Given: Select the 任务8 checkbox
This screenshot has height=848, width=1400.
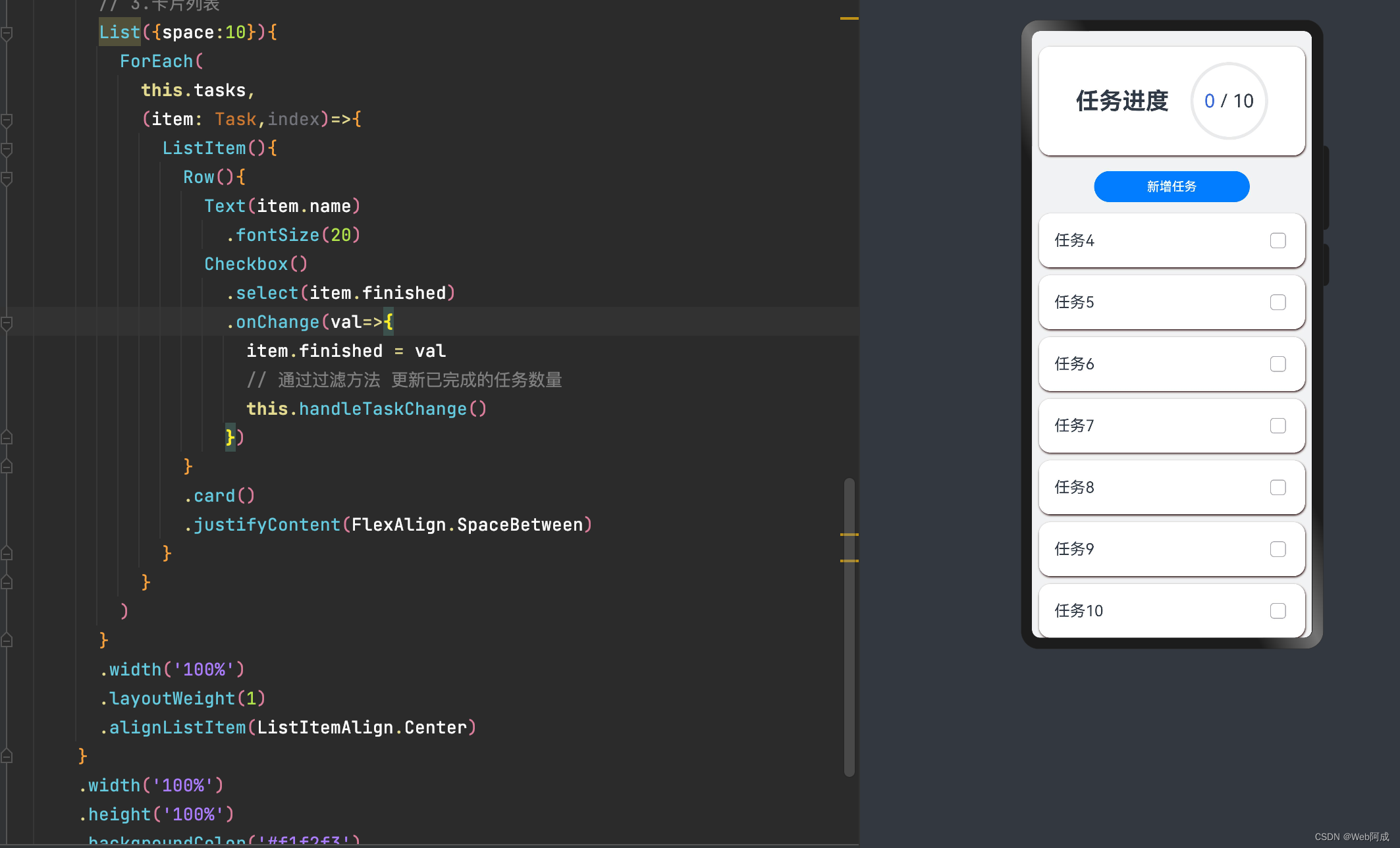Looking at the screenshot, I should coord(1278,487).
